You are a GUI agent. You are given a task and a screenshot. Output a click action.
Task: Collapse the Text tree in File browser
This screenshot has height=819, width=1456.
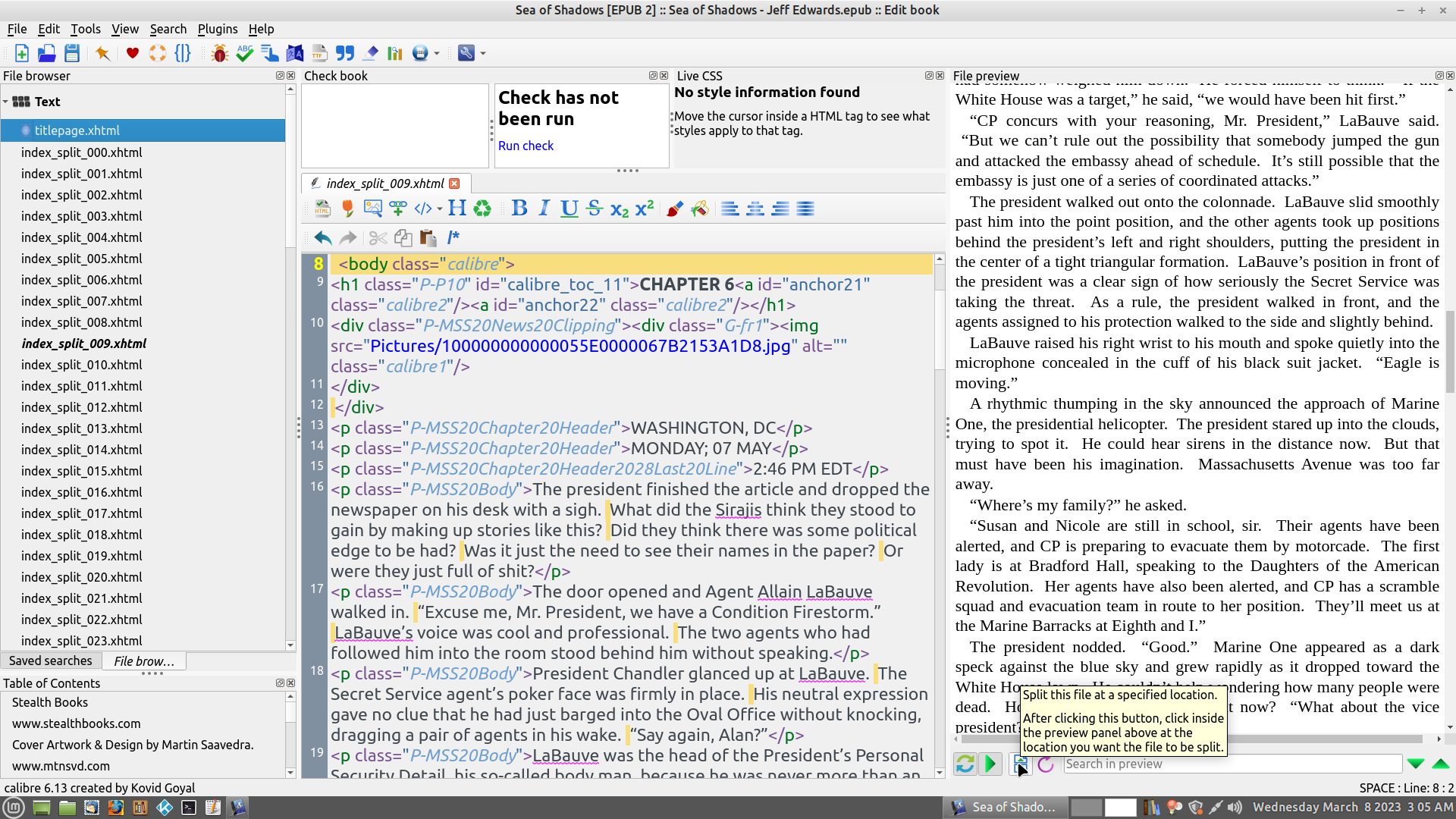pyautogui.click(x=6, y=102)
